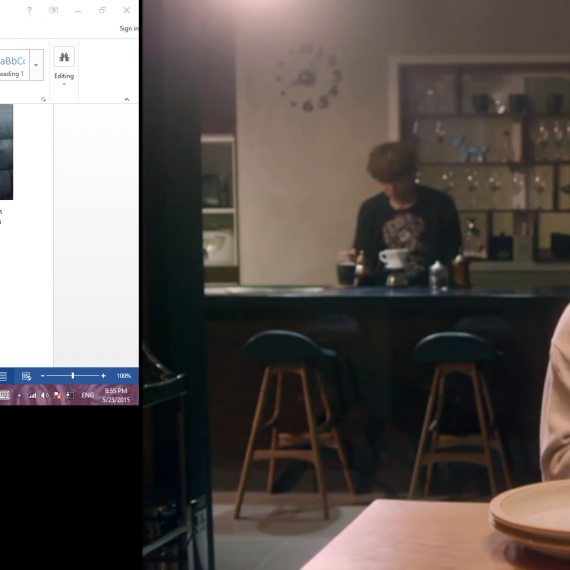Image resolution: width=570 pixels, height=570 pixels.
Task: Expand the Styles gallery dropdown
Action: click(x=36, y=65)
